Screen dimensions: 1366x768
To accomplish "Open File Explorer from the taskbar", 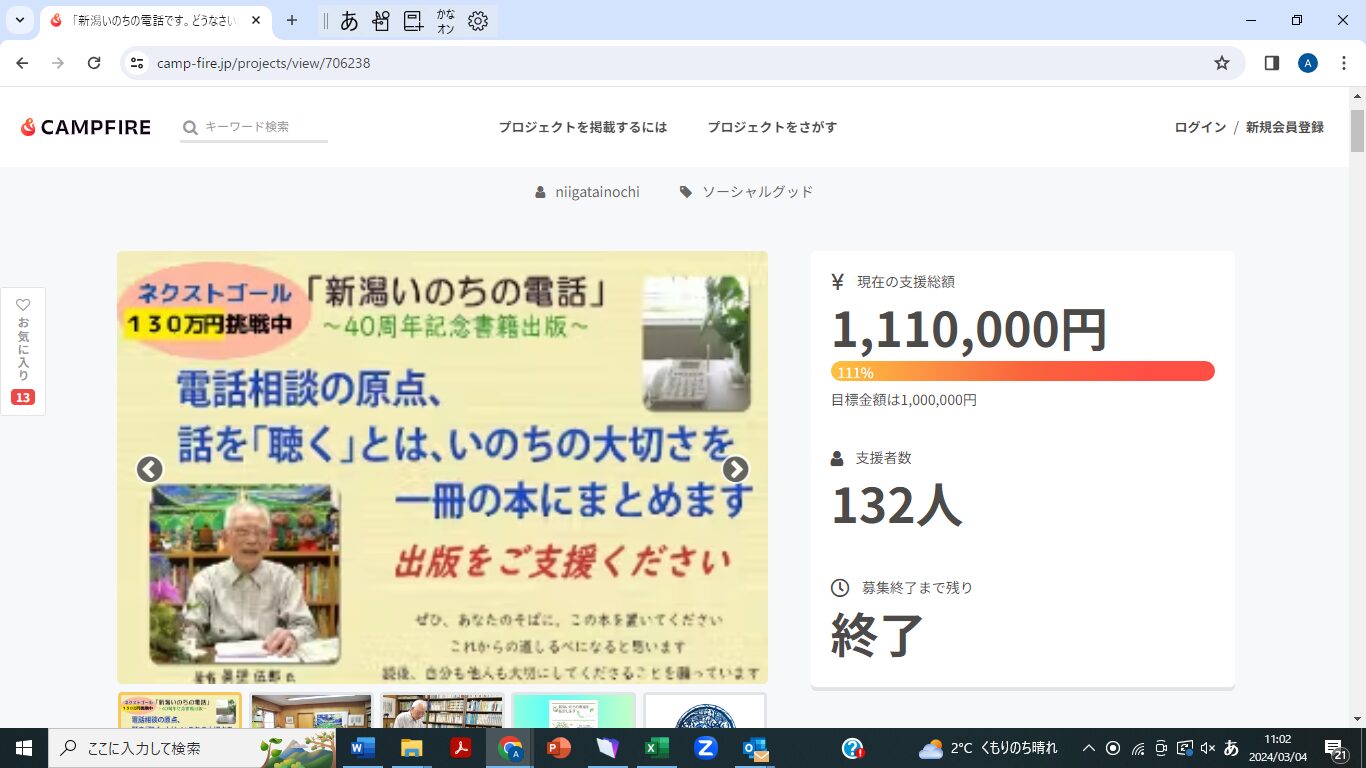I will 412,748.
